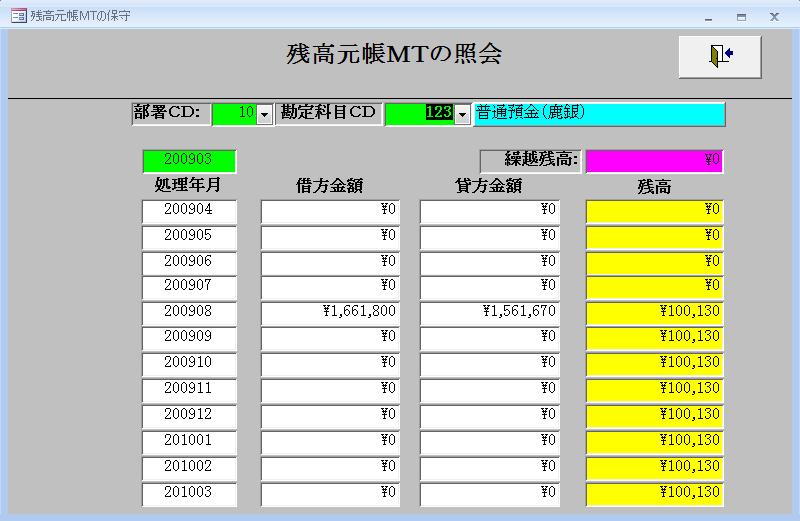
Task: Select the cyan 普通預金(鹿銀) account name field
Action: pyautogui.click(x=599, y=114)
